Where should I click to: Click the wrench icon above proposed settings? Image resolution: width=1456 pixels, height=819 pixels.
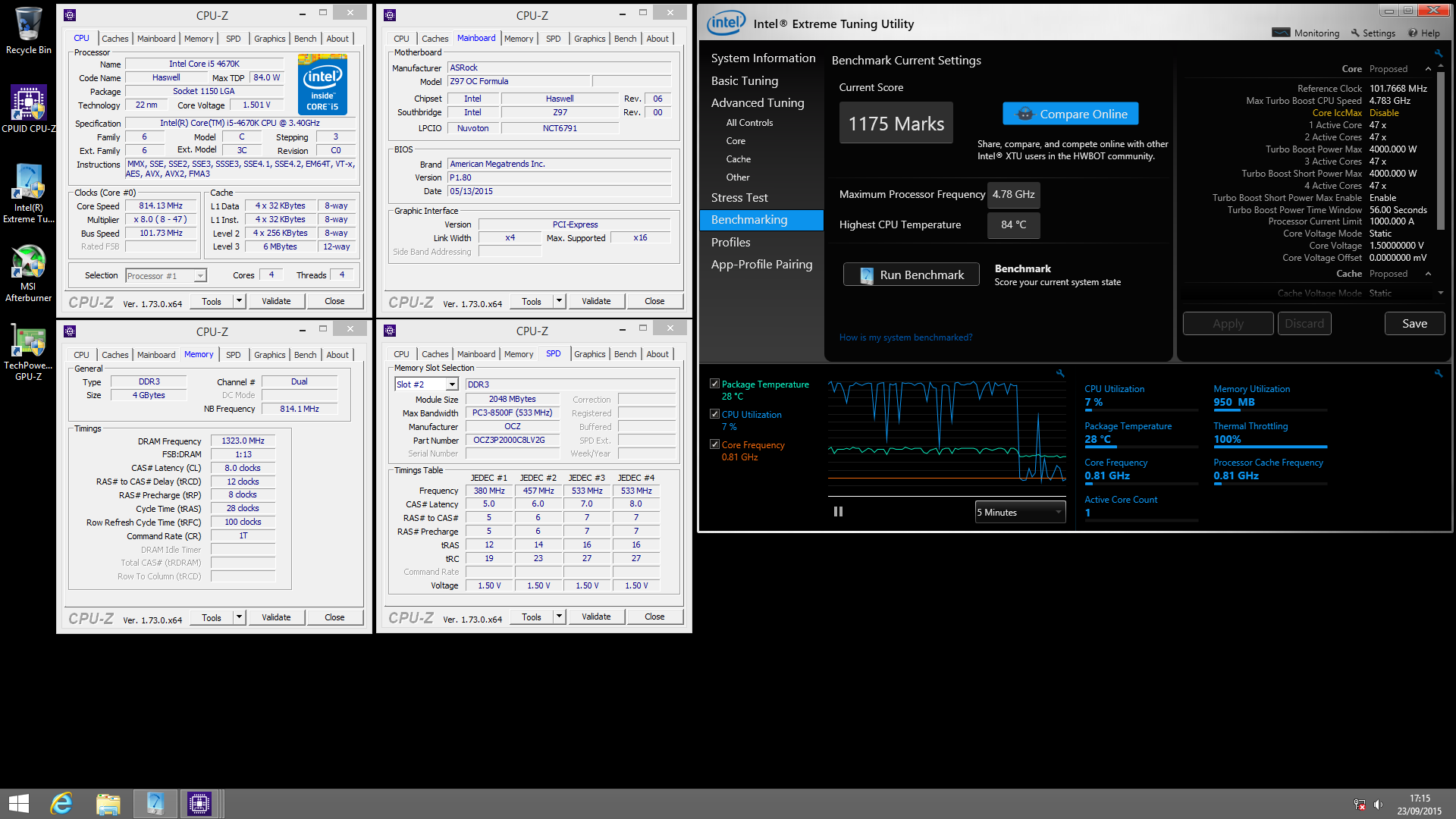coord(1438,53)
